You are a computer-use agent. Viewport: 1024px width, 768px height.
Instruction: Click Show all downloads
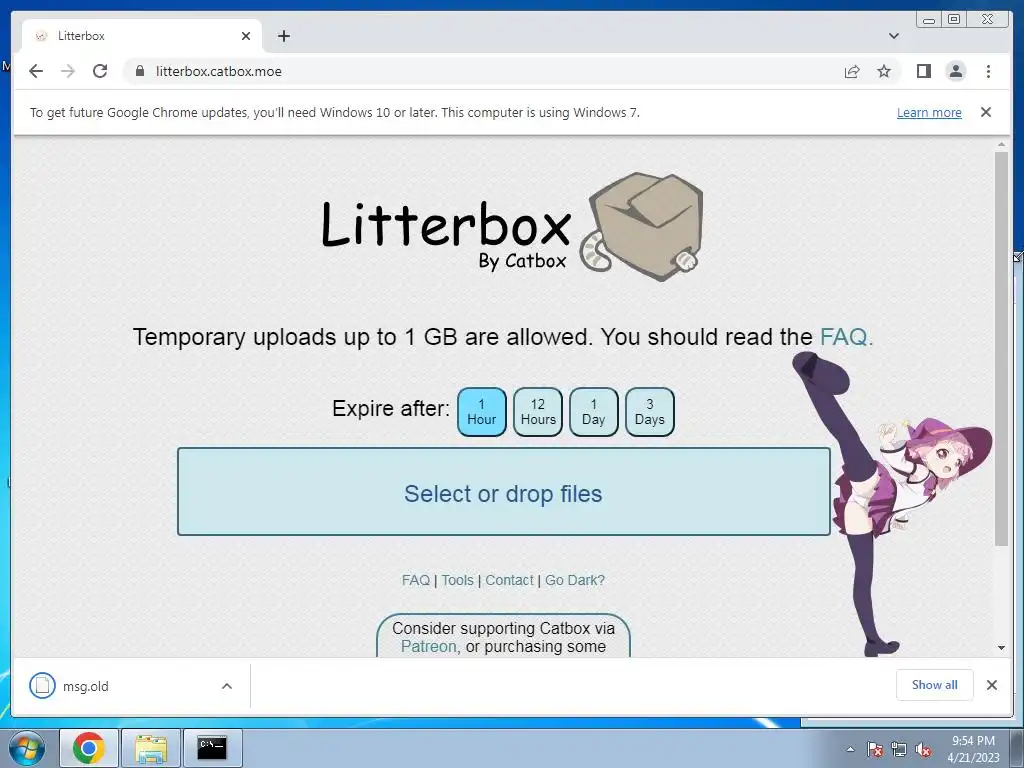click(935, 685)
